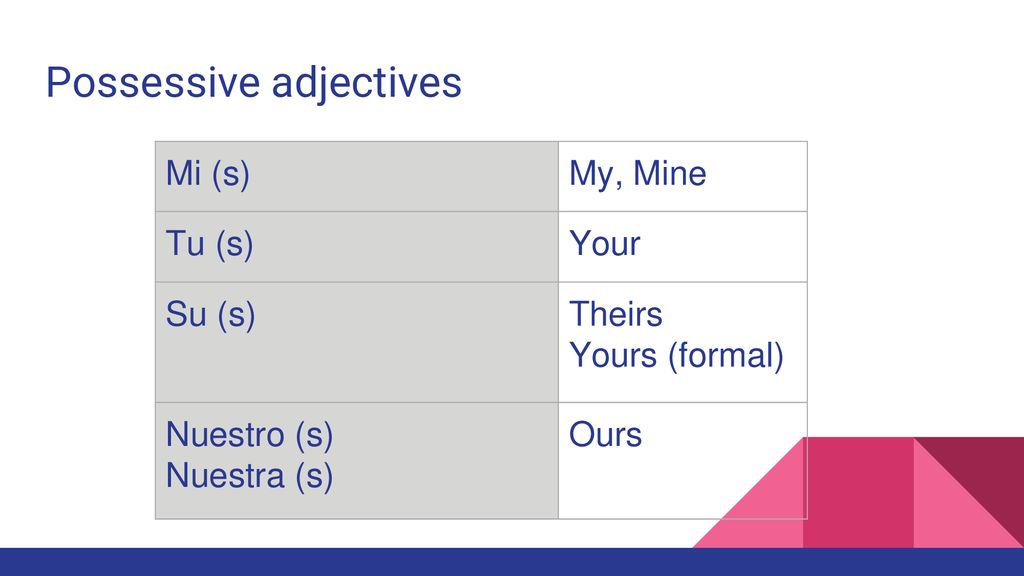Select the Su (s) table cell
The image size is (1024, 576).
click(357, 342)
